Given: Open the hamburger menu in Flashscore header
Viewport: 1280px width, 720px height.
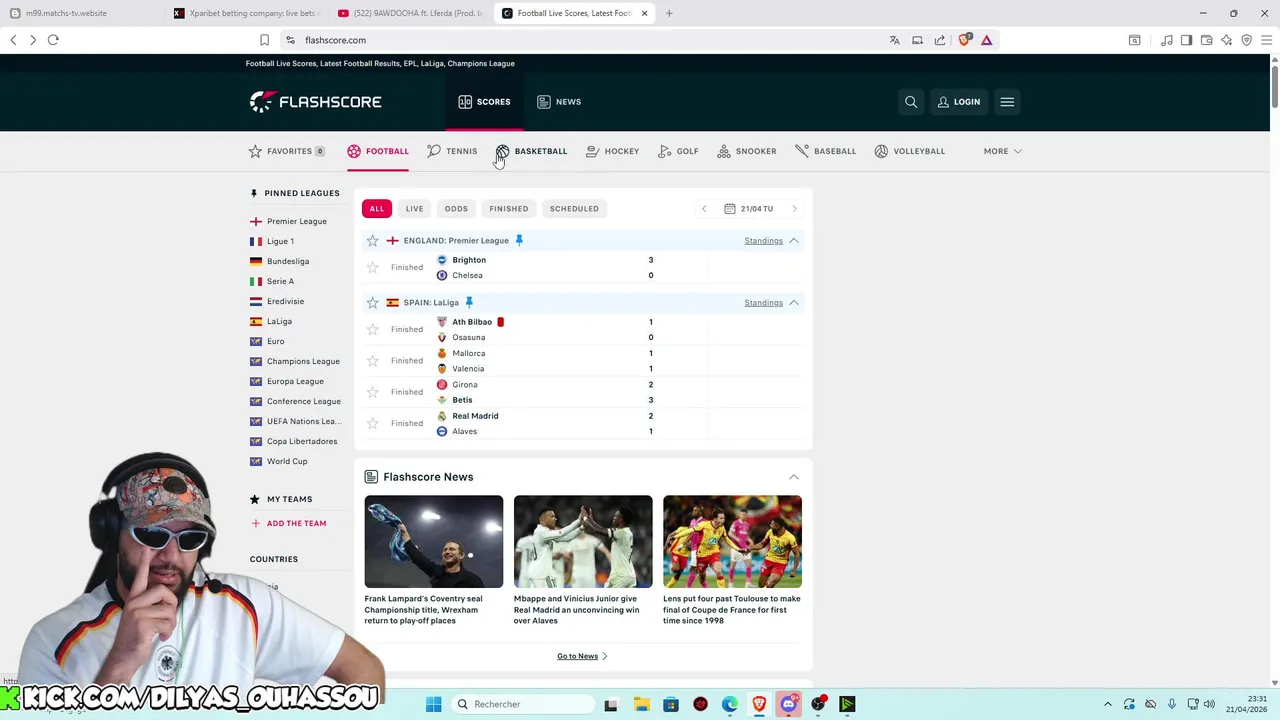Looking at the screenshot, I should tap(1007, 102).
